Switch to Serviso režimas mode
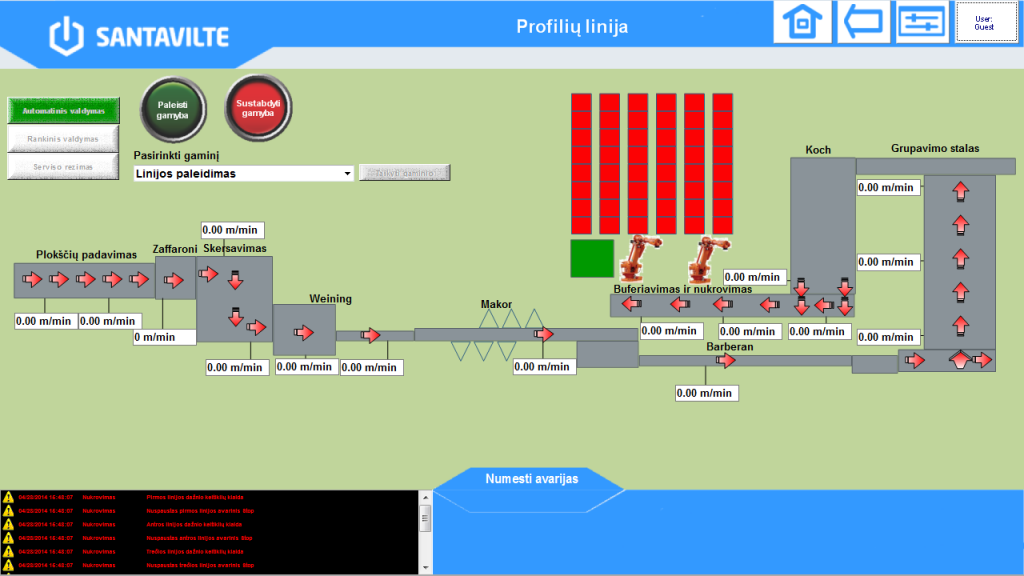This screenshot has height=576, width=1024. tap(63, 167)
